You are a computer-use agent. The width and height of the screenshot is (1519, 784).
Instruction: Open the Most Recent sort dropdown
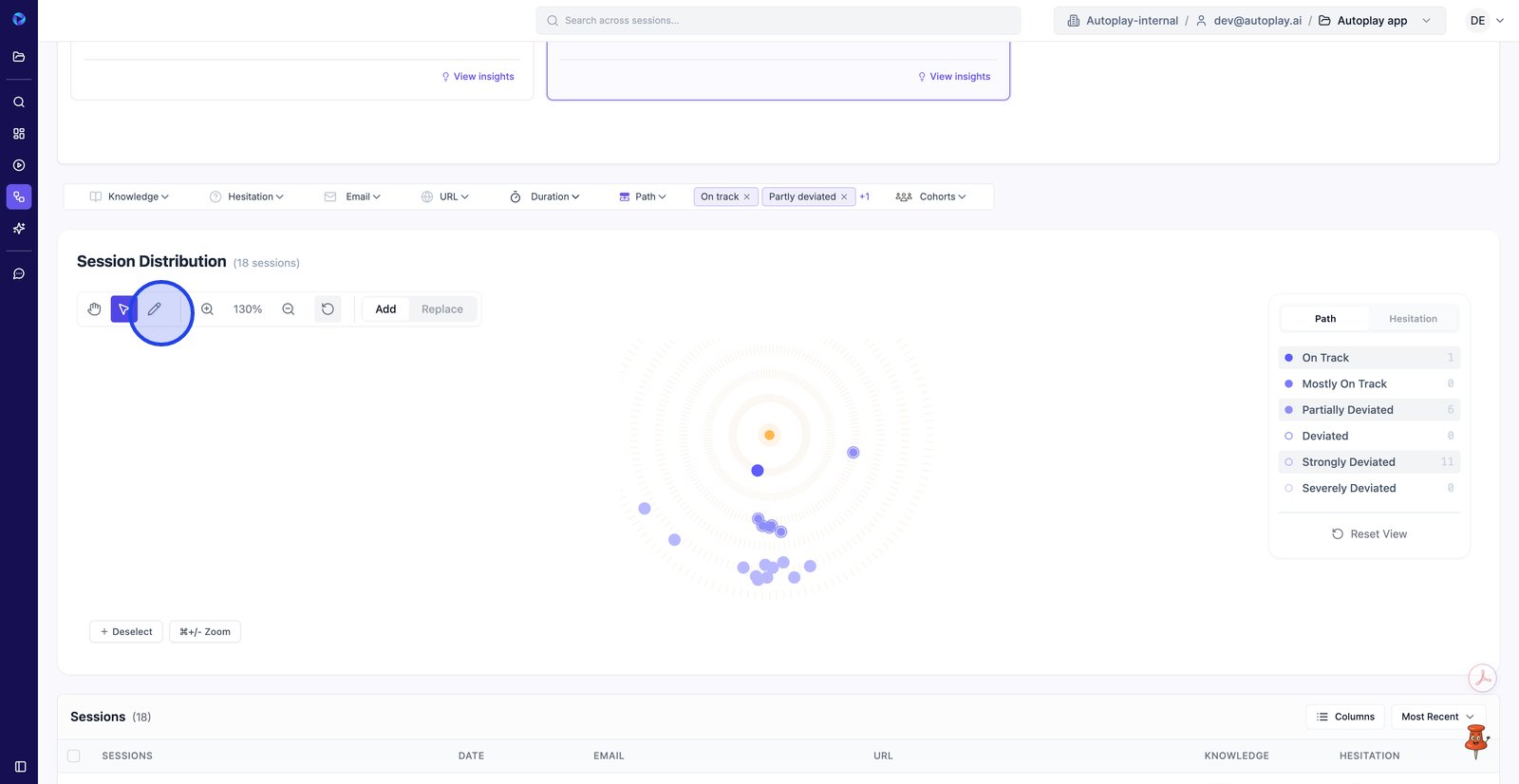1437,717
